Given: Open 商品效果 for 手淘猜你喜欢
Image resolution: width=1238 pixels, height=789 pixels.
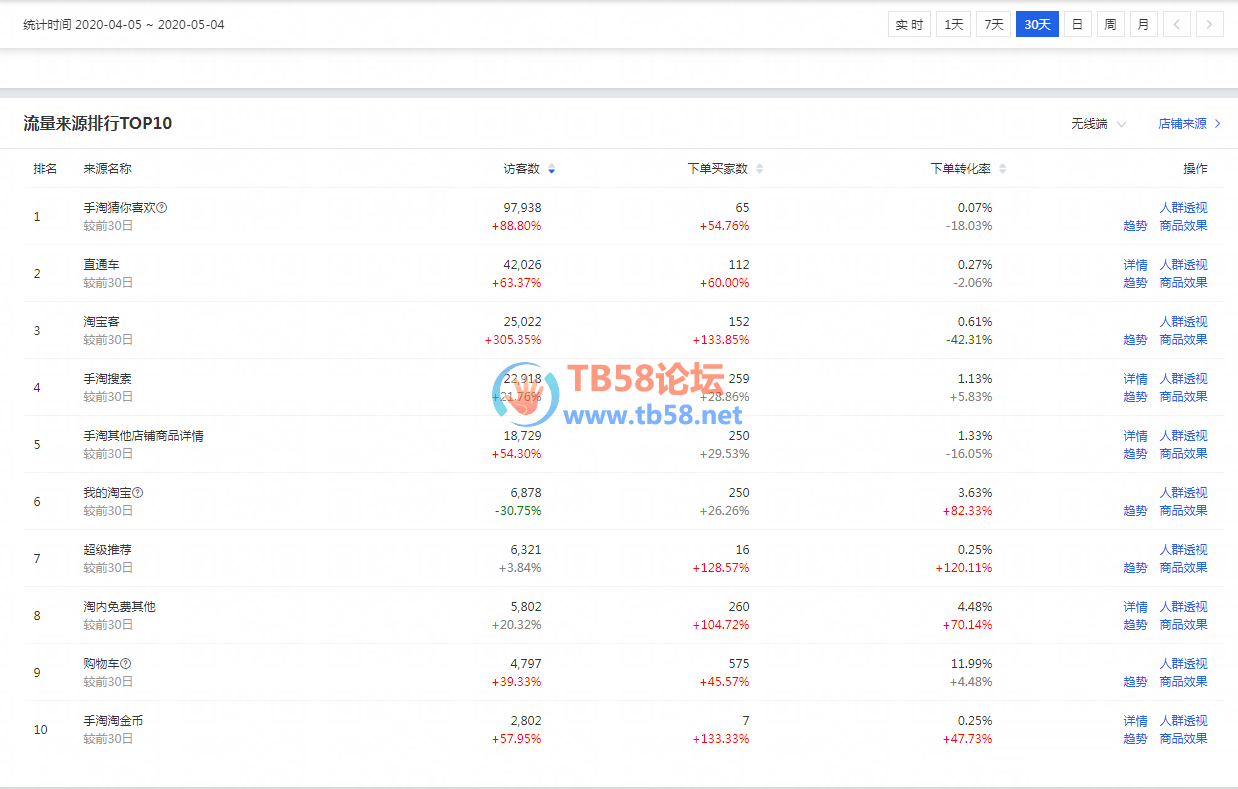Looking at the screenshot, I should pos(1183,226).
